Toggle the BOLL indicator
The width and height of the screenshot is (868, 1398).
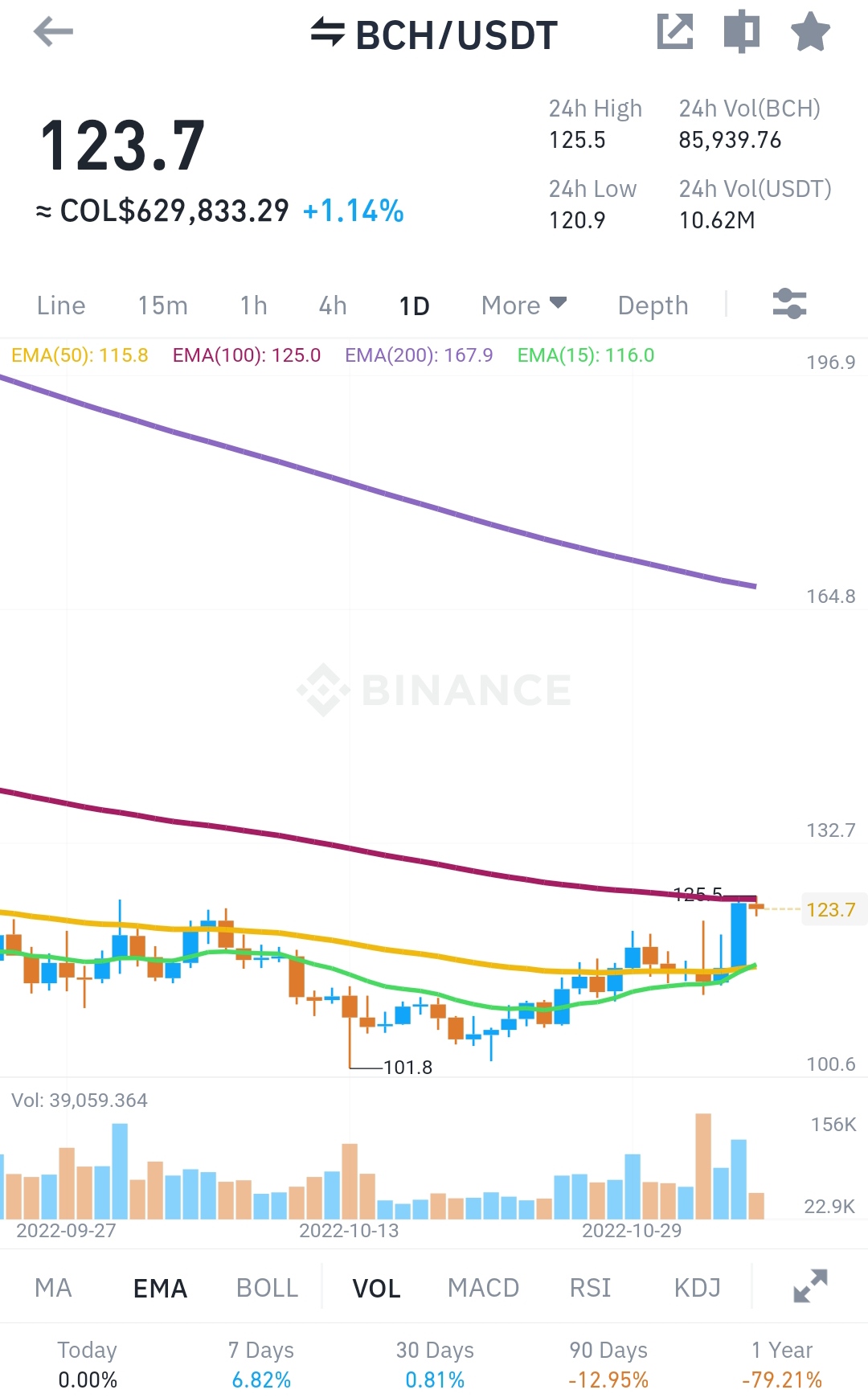click(267, 1288)
